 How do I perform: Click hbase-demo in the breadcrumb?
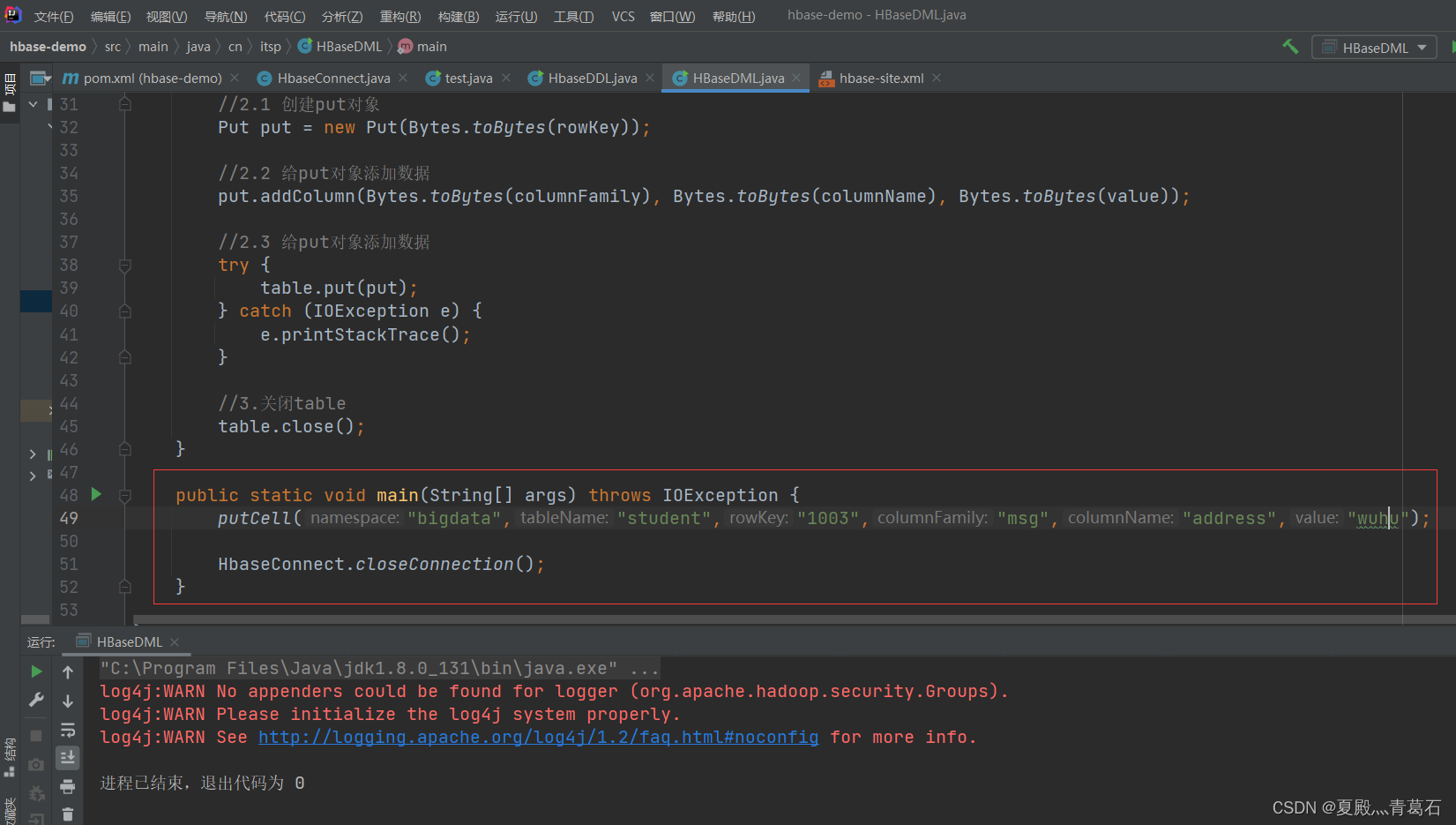(48, 47)
